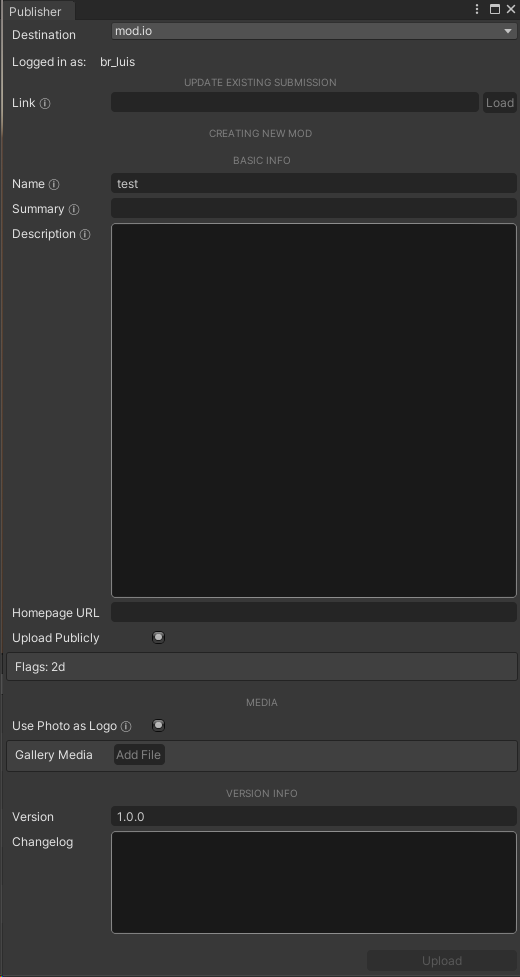
Task: Click the info icon next to Link
Action: coord(45,103)
